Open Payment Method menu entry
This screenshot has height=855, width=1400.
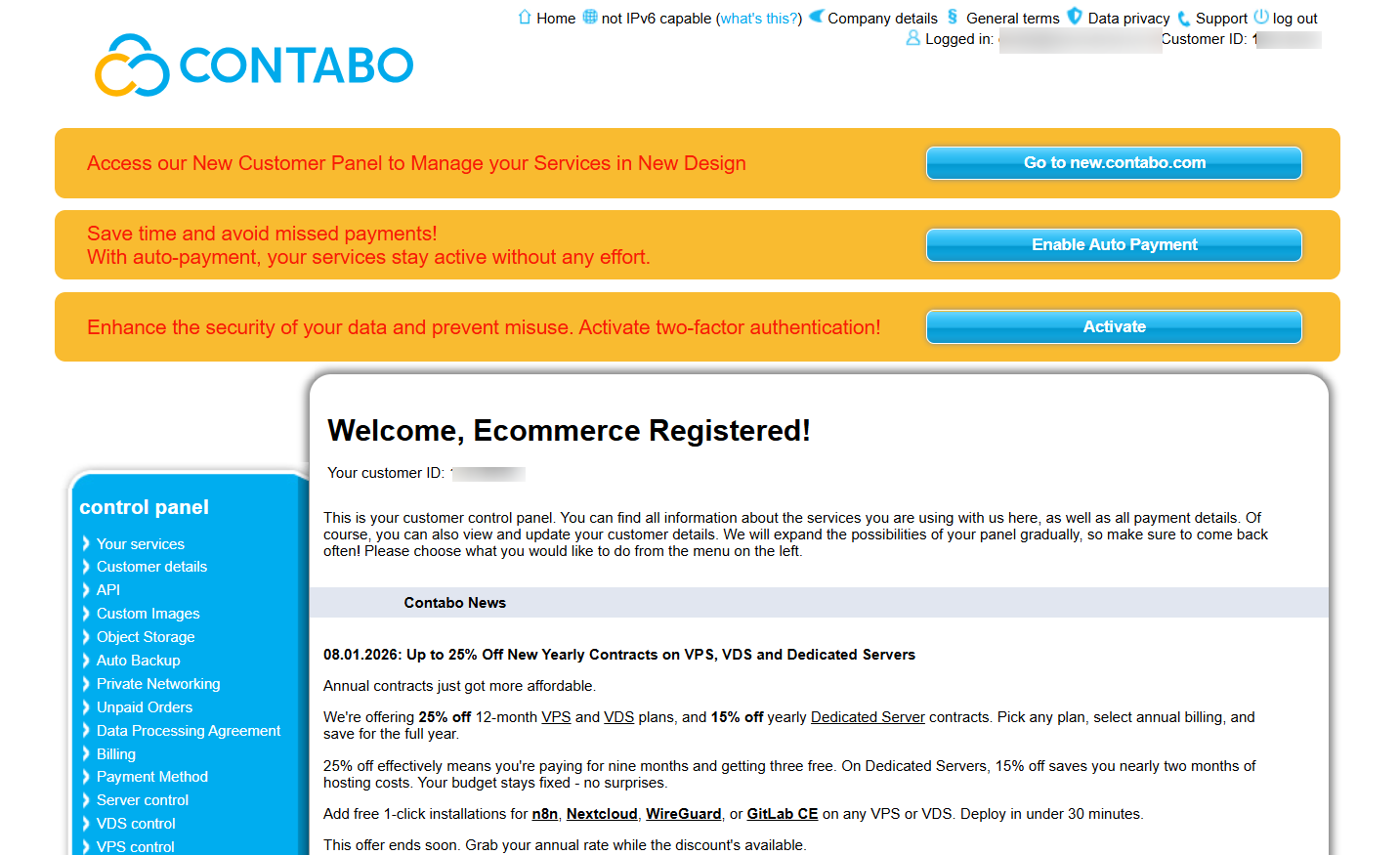pos(152,777)
